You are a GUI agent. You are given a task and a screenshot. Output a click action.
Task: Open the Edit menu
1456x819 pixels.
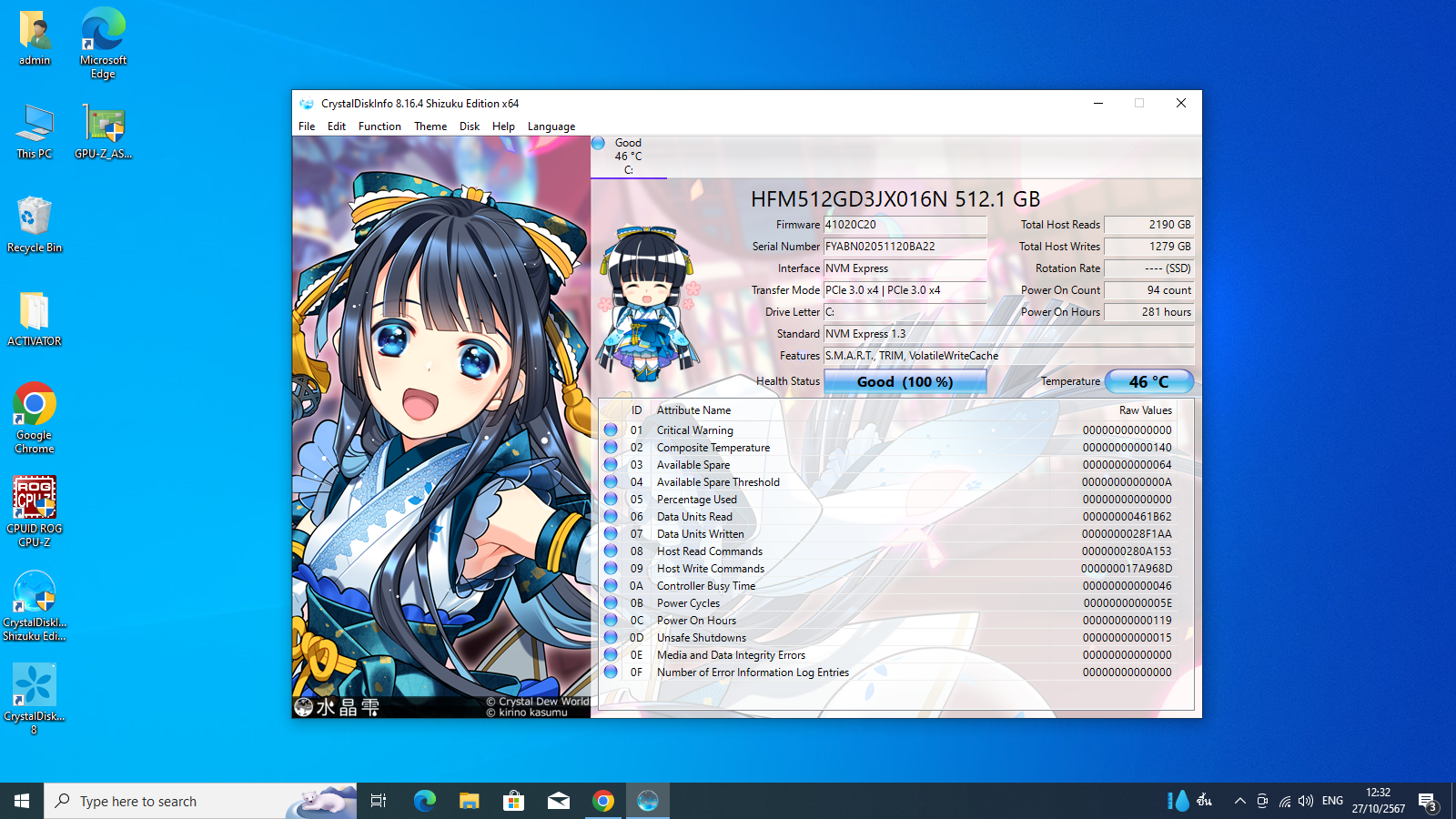point(337,126)
